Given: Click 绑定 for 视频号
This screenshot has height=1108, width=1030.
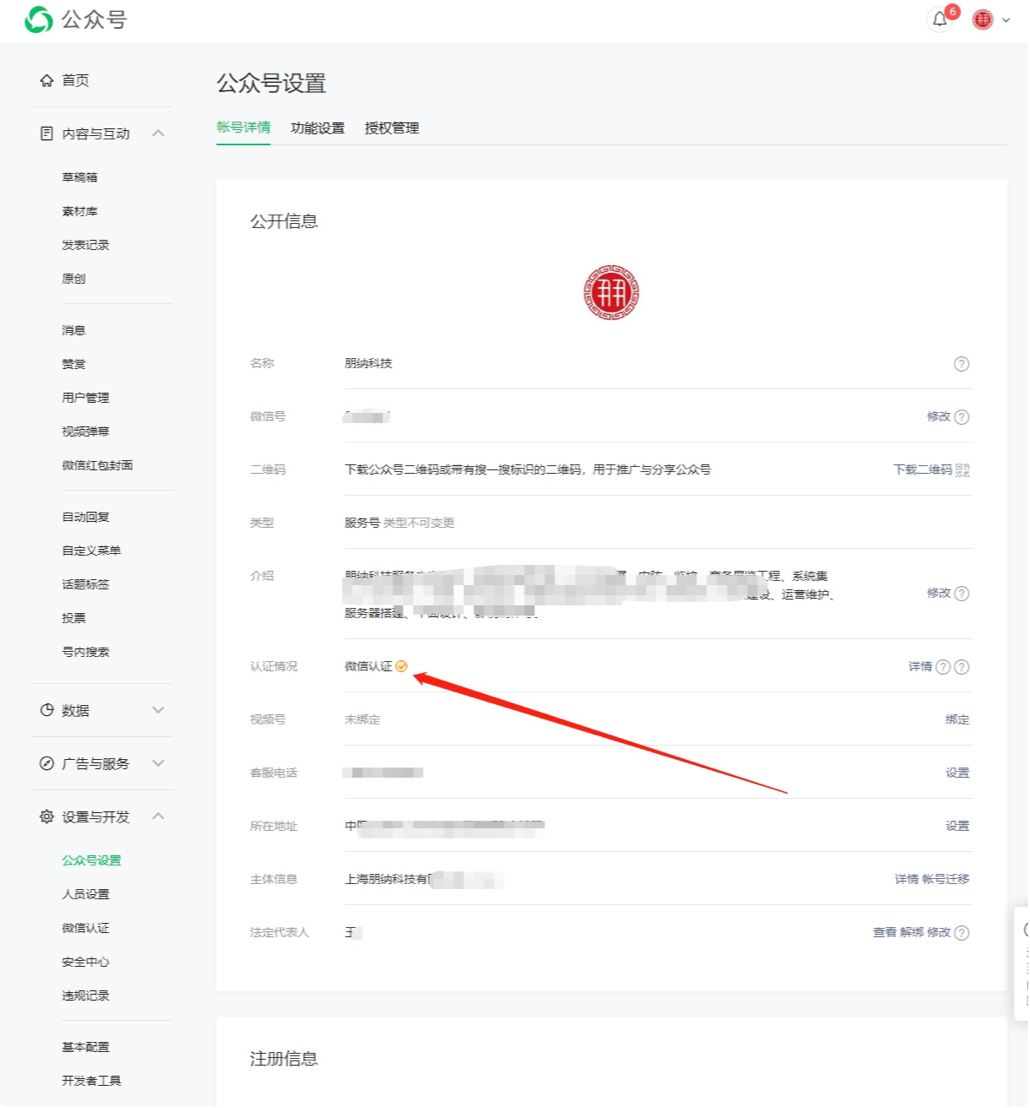Looking at the screenshot, I should pos(957,720).
